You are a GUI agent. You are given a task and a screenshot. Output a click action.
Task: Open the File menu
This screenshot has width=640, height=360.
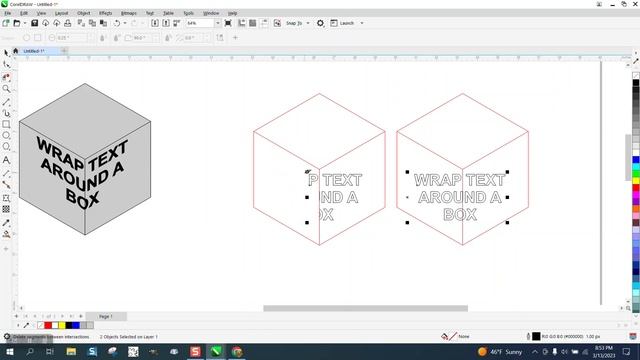pos(8,13)
